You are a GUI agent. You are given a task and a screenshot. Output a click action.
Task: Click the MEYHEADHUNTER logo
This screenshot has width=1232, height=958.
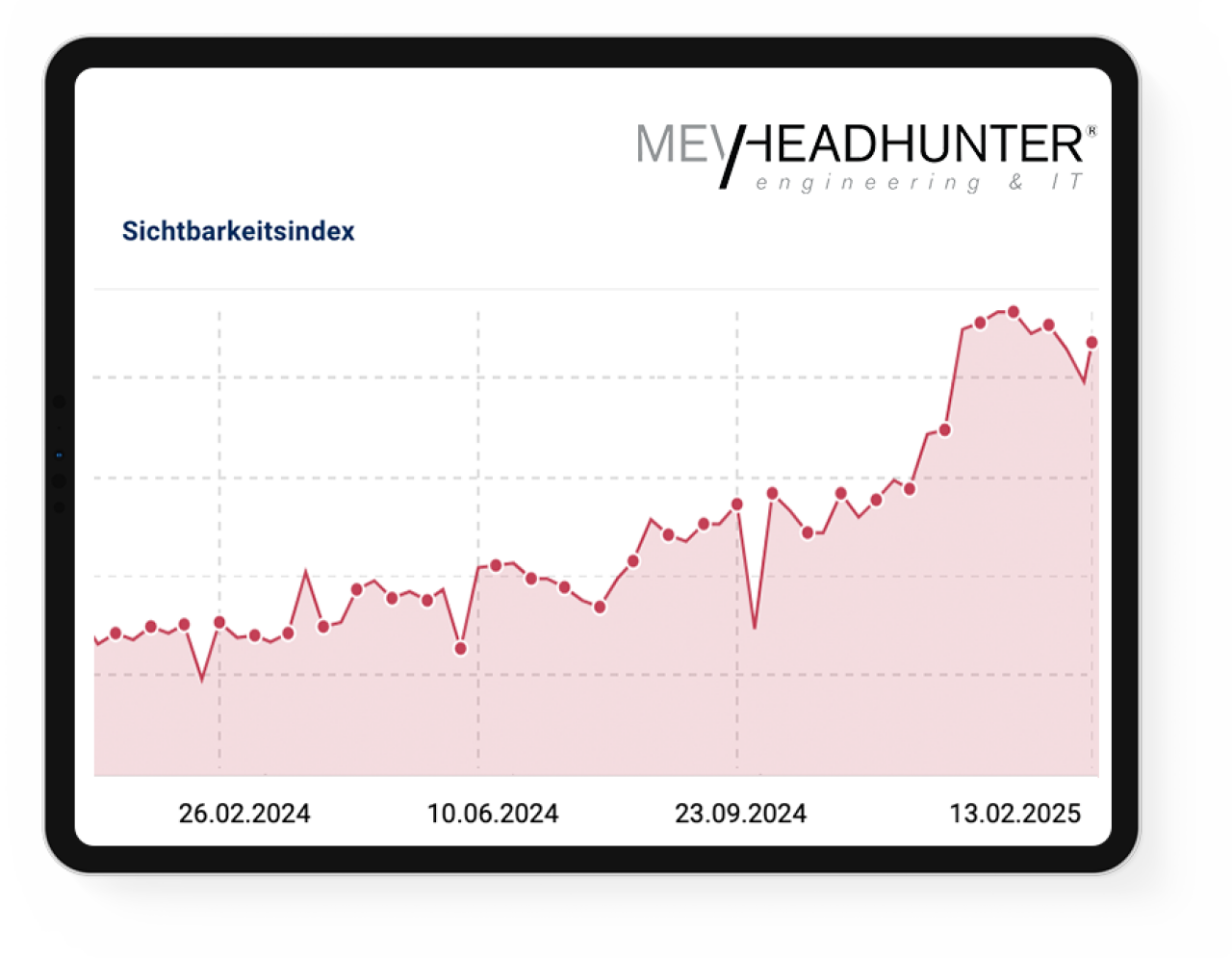pos(861,146)
